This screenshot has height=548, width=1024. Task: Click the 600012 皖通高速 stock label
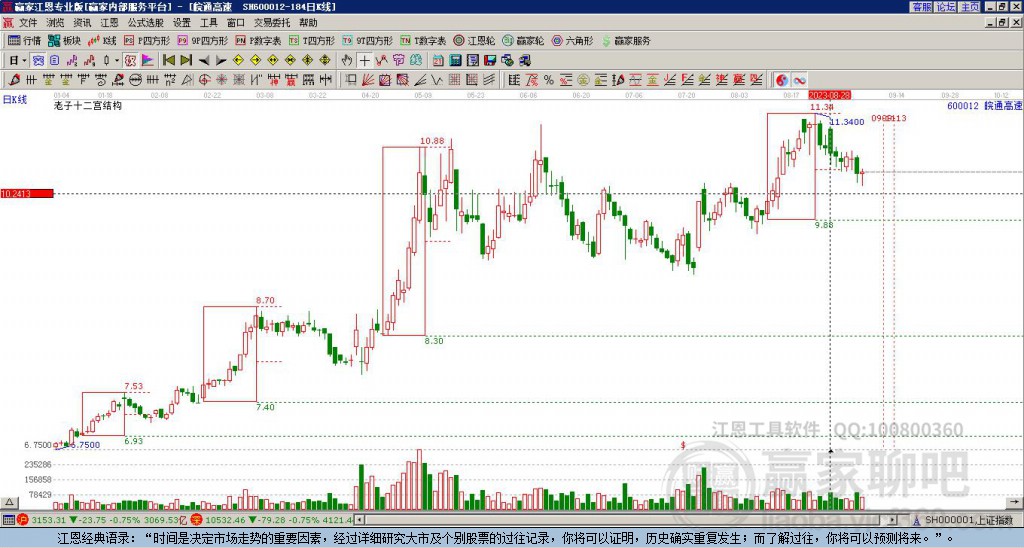(984, 105)
